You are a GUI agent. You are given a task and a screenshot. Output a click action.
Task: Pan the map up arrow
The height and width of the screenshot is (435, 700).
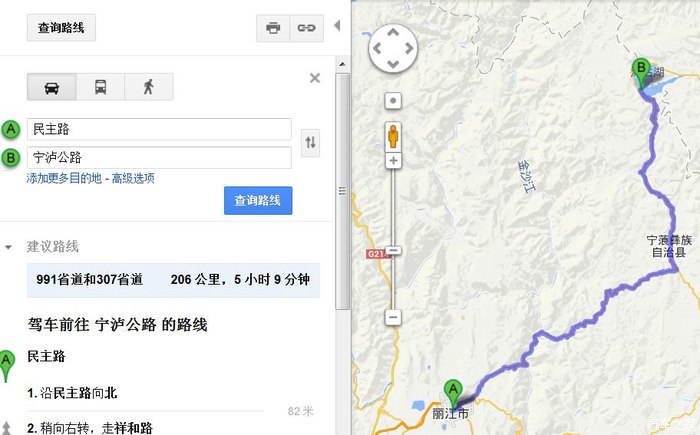point(393,33)
